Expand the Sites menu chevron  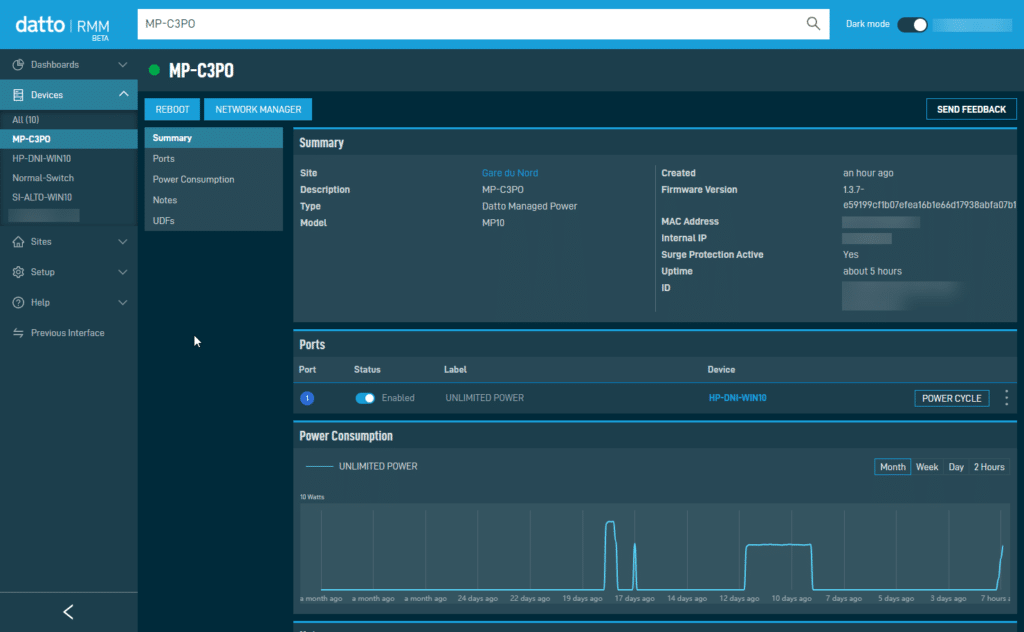(123, 242)
